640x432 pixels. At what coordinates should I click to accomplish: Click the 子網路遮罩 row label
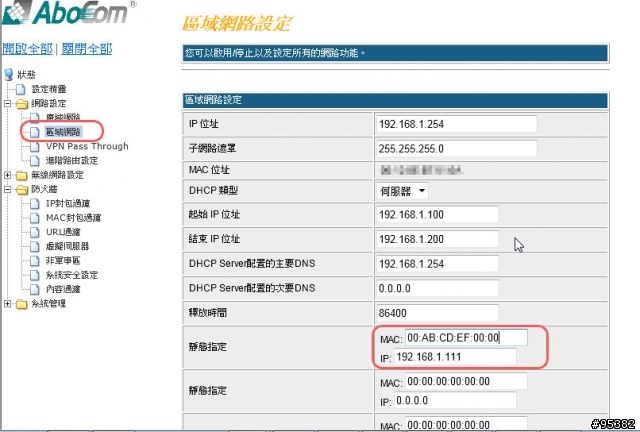[212, 149]
